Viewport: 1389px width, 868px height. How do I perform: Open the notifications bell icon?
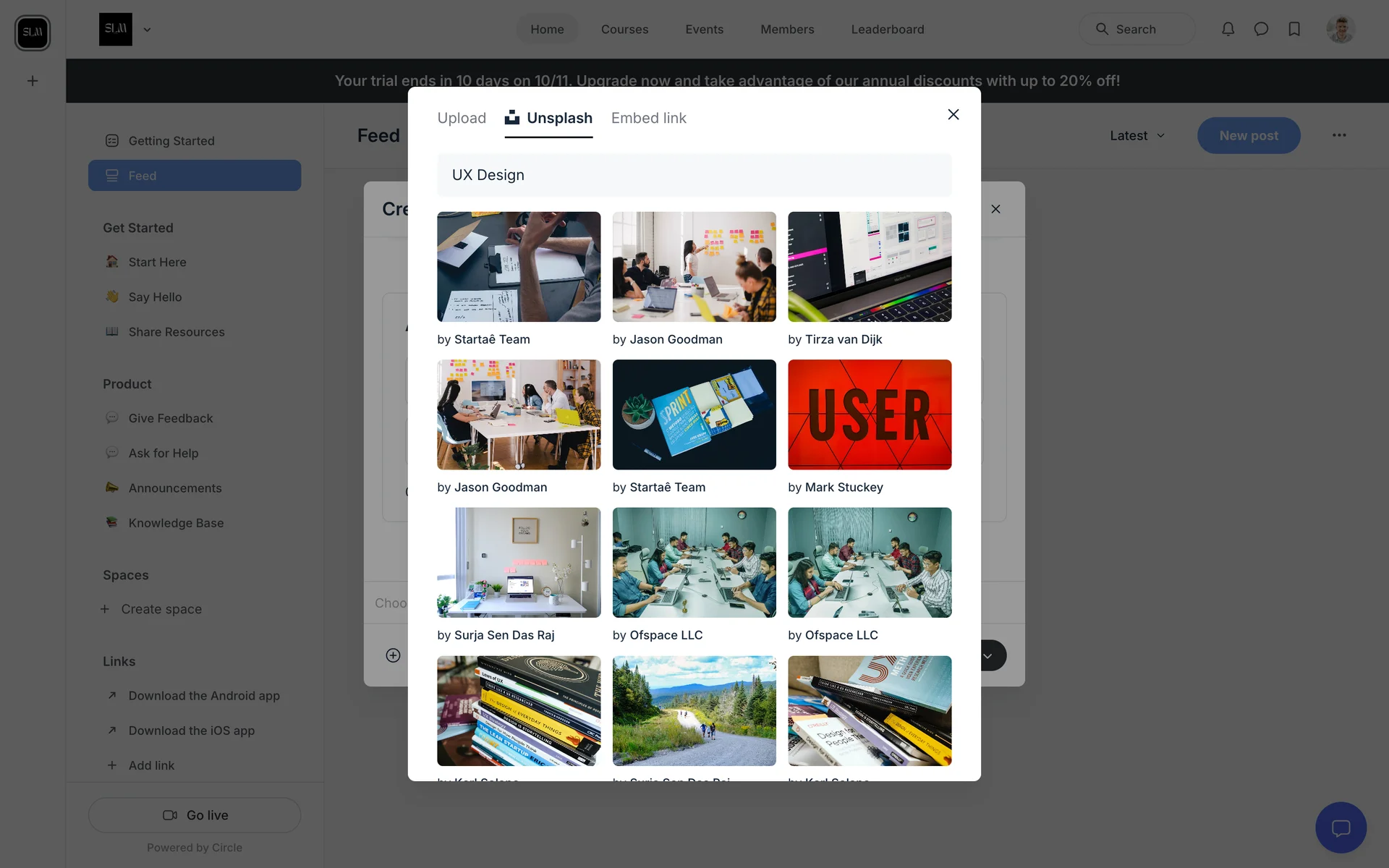tap(1228, 29)
